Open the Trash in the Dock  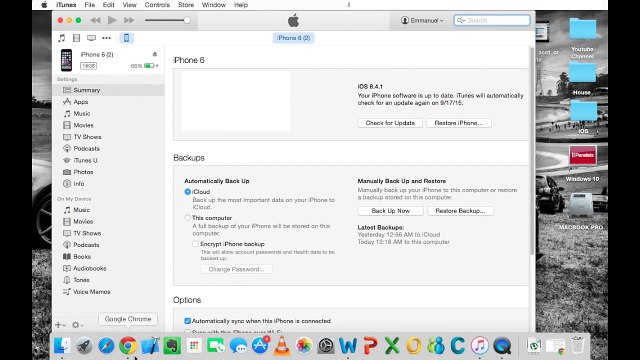click(577, 346)
